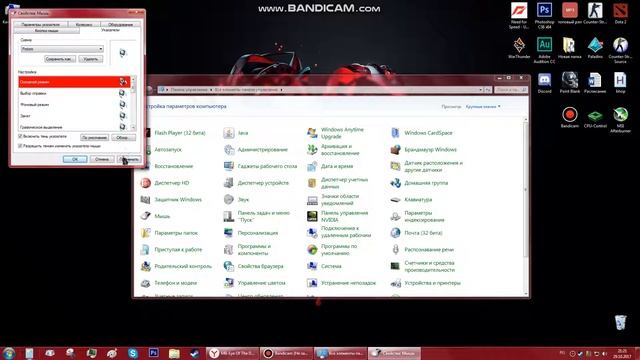Image resolution: width=640 pixels, height=360 pixels.
Task: Open Система item
Action: pyautogui.click(x=324, y=267)
